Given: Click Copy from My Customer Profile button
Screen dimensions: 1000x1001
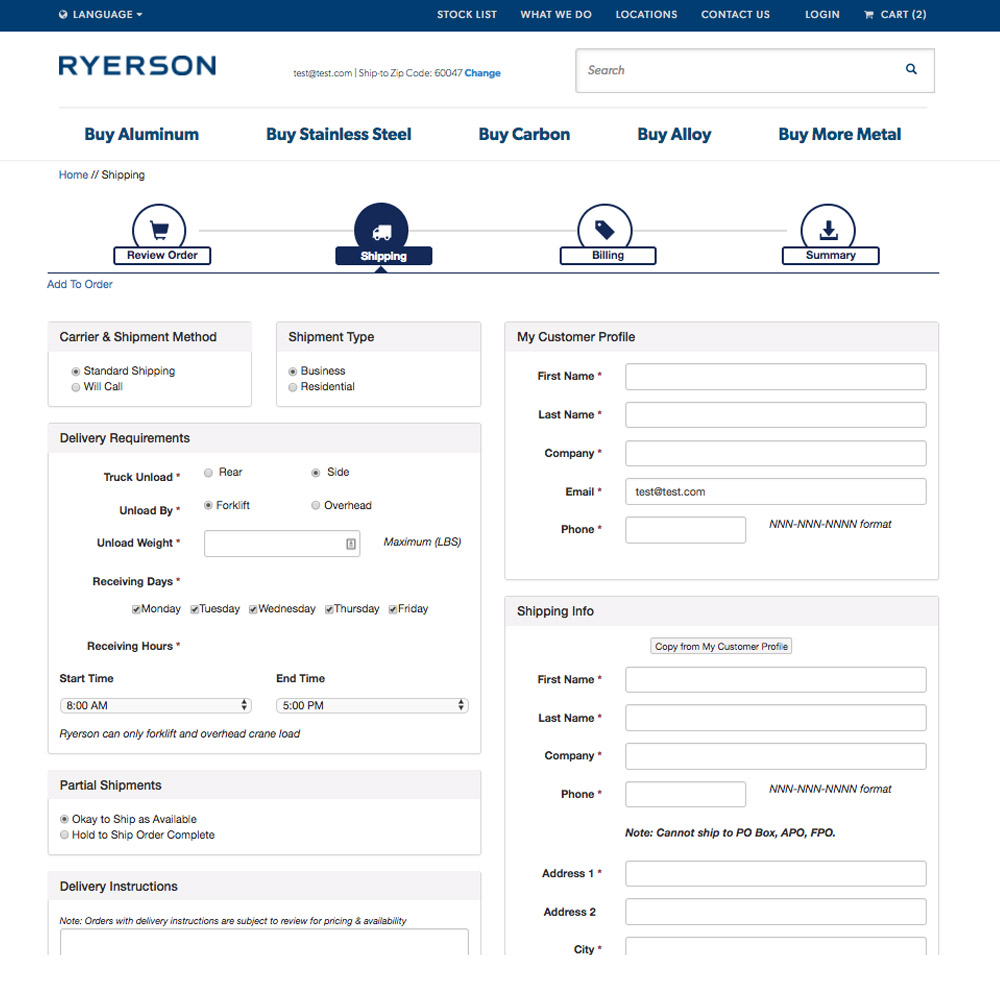Looking at the screenshot, I should 721,646.
